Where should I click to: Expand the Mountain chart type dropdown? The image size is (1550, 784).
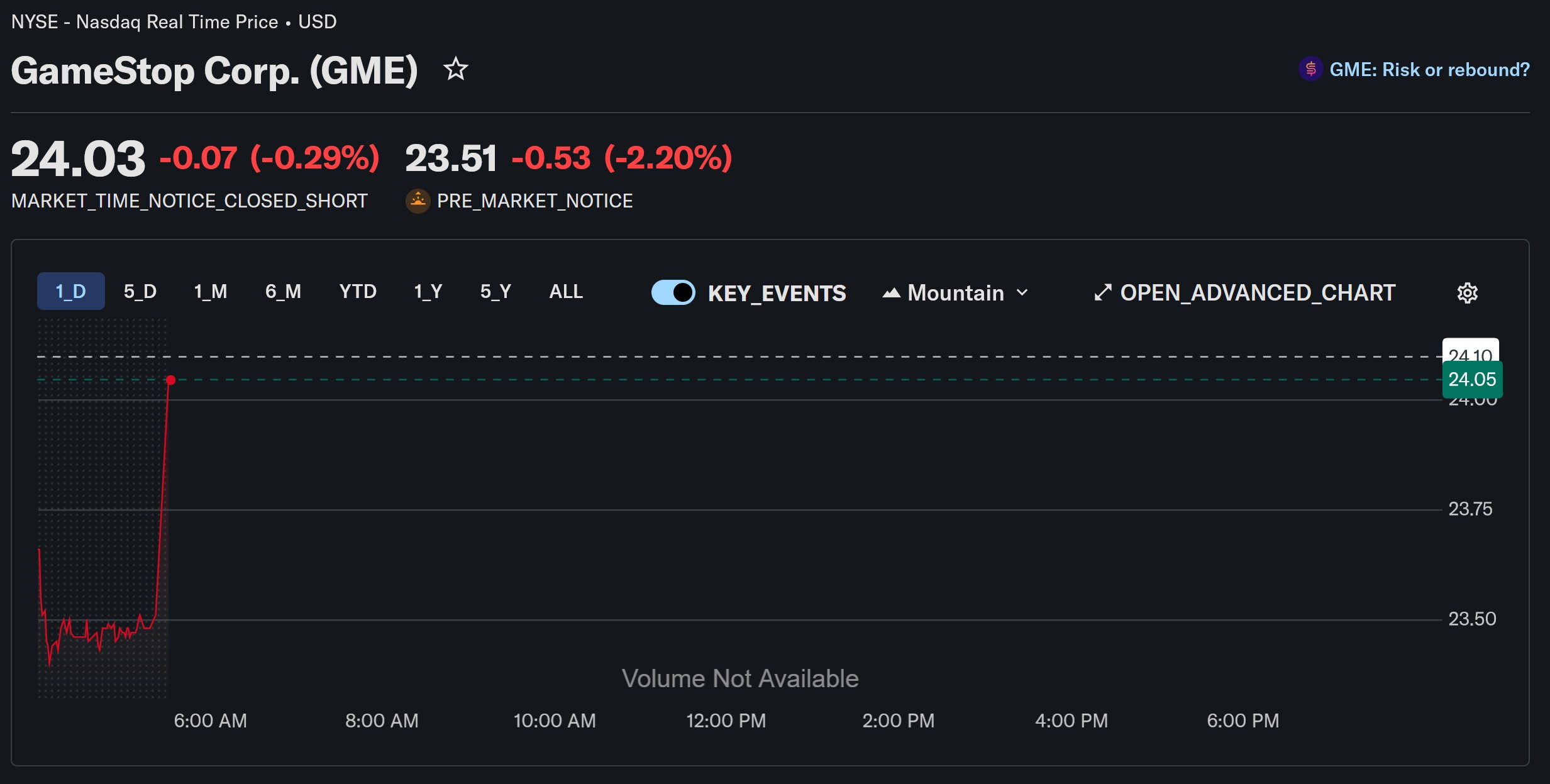tap(956, 293)
